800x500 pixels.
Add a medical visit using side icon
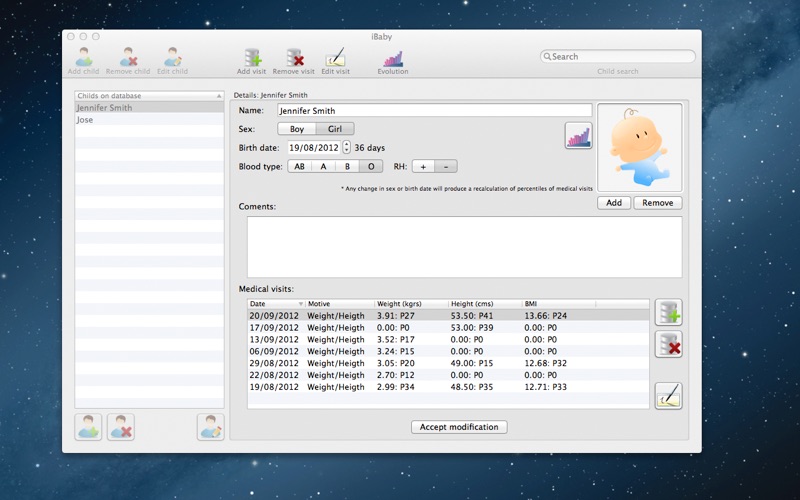668,312
